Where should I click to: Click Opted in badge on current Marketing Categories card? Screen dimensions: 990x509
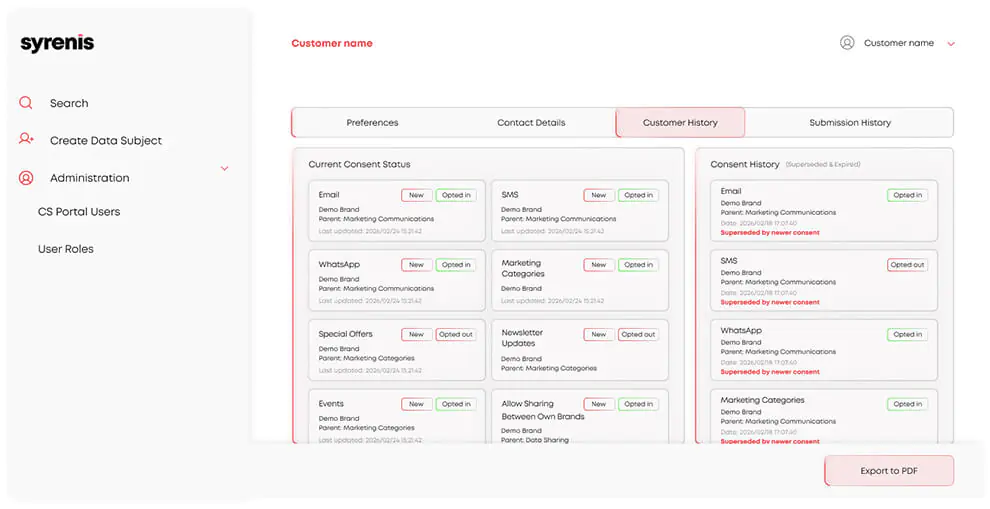coord(638,265)
